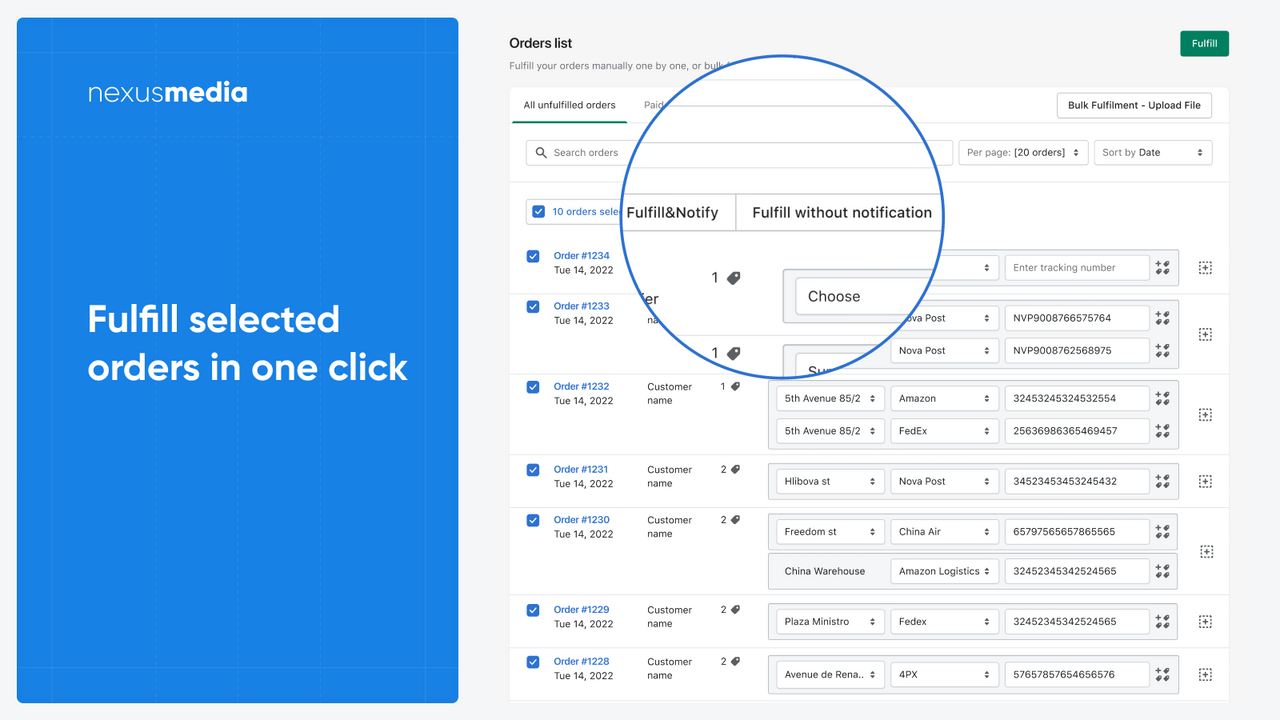Click the tag icon next to 57657857654656576

pos(1162,674)
